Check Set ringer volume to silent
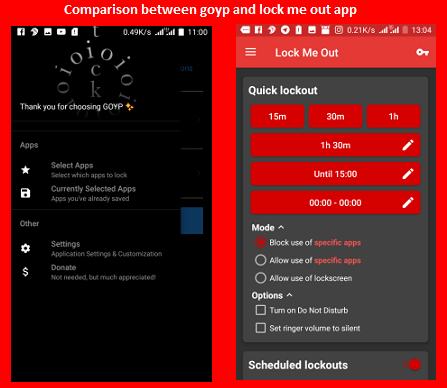Image resolution: width=447 pixels, height=388 pixels. pyautogui.click(x=261, y=328)
